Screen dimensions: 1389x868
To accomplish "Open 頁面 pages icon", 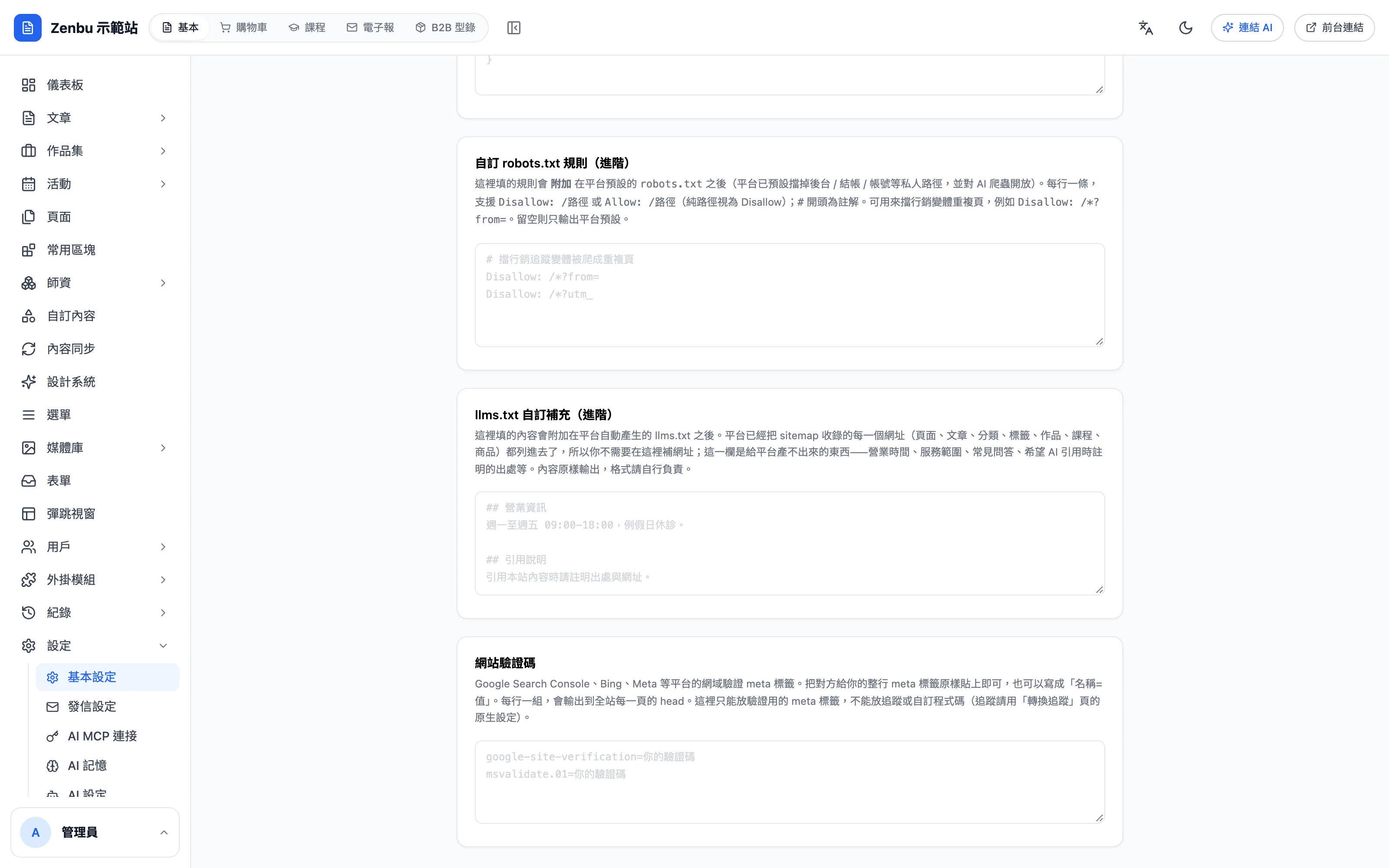I will point(29,217).
